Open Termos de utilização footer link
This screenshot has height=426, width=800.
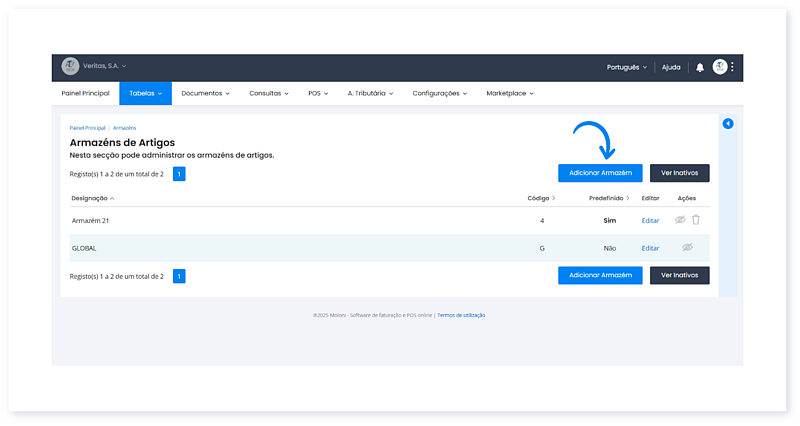(461, 315)
